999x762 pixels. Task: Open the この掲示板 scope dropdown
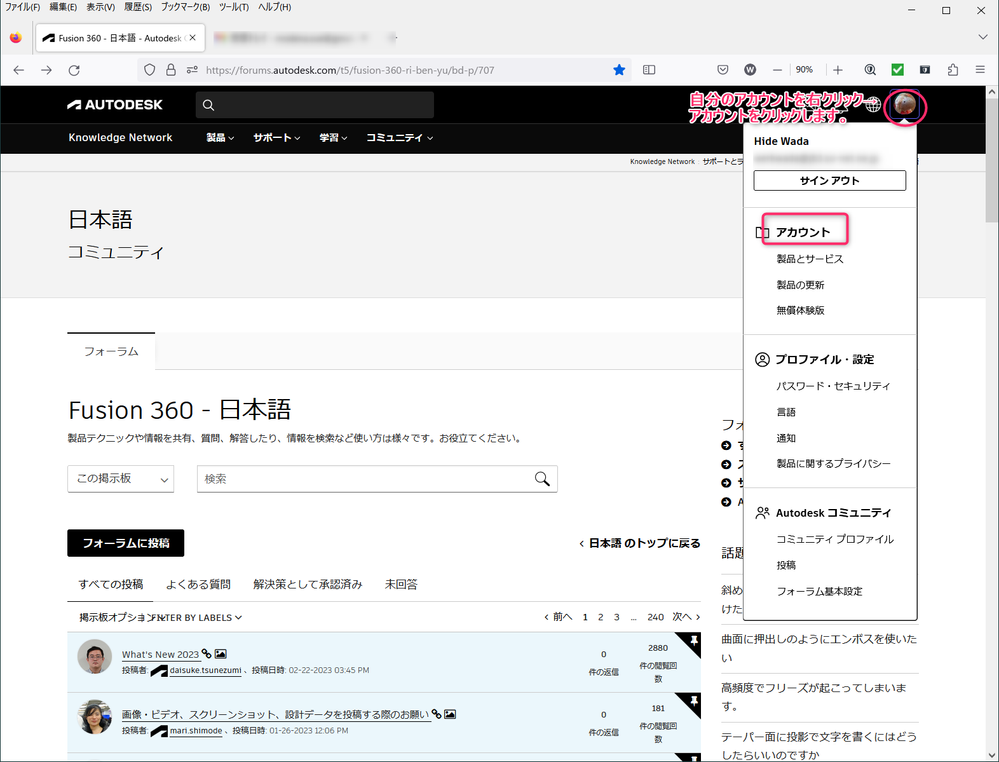(x=121, y=478)
